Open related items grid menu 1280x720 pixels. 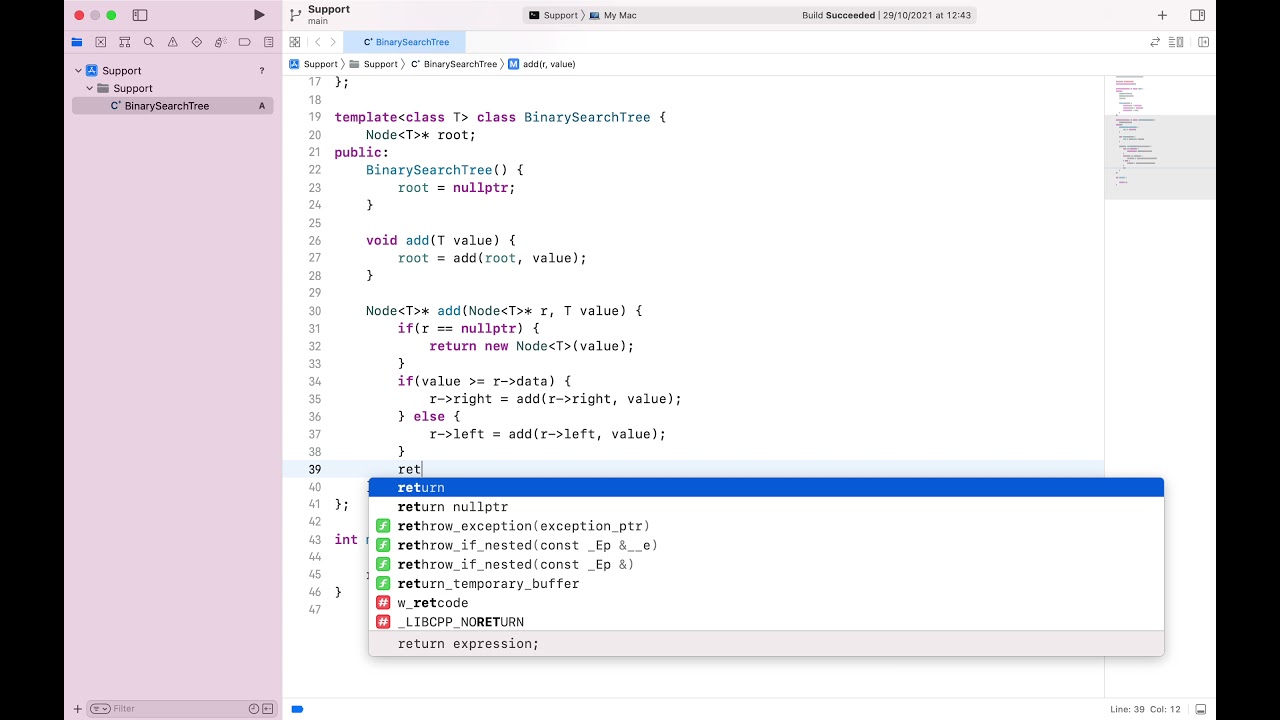(x=295, y=42)
